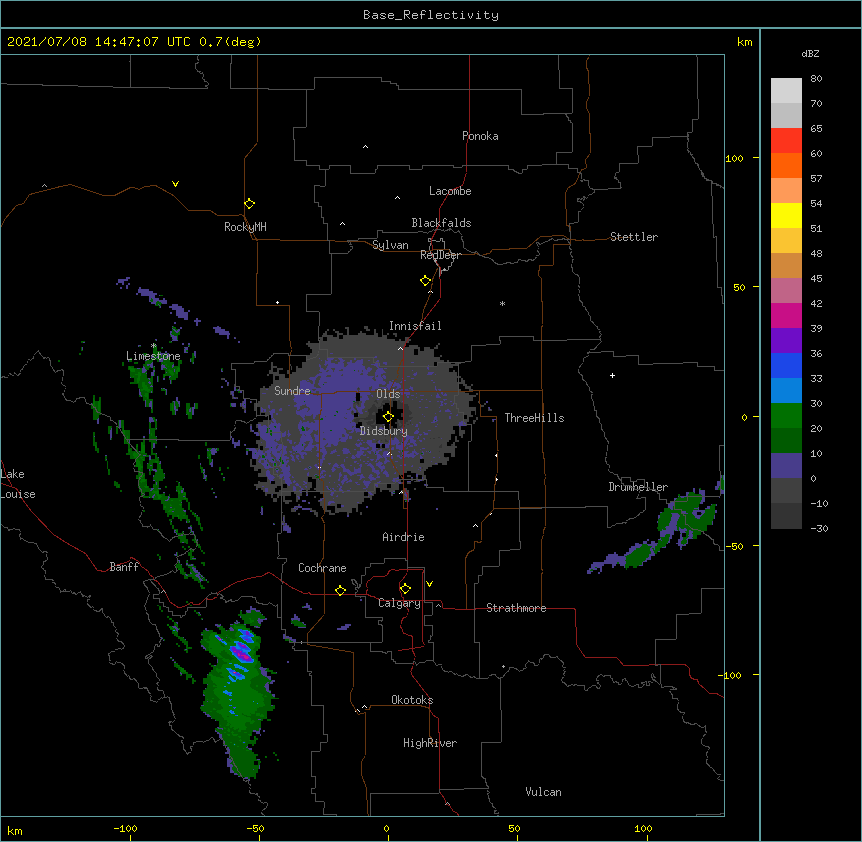Click the Base_Reflectivity title
862x842 pixels.
coord(431,15)
